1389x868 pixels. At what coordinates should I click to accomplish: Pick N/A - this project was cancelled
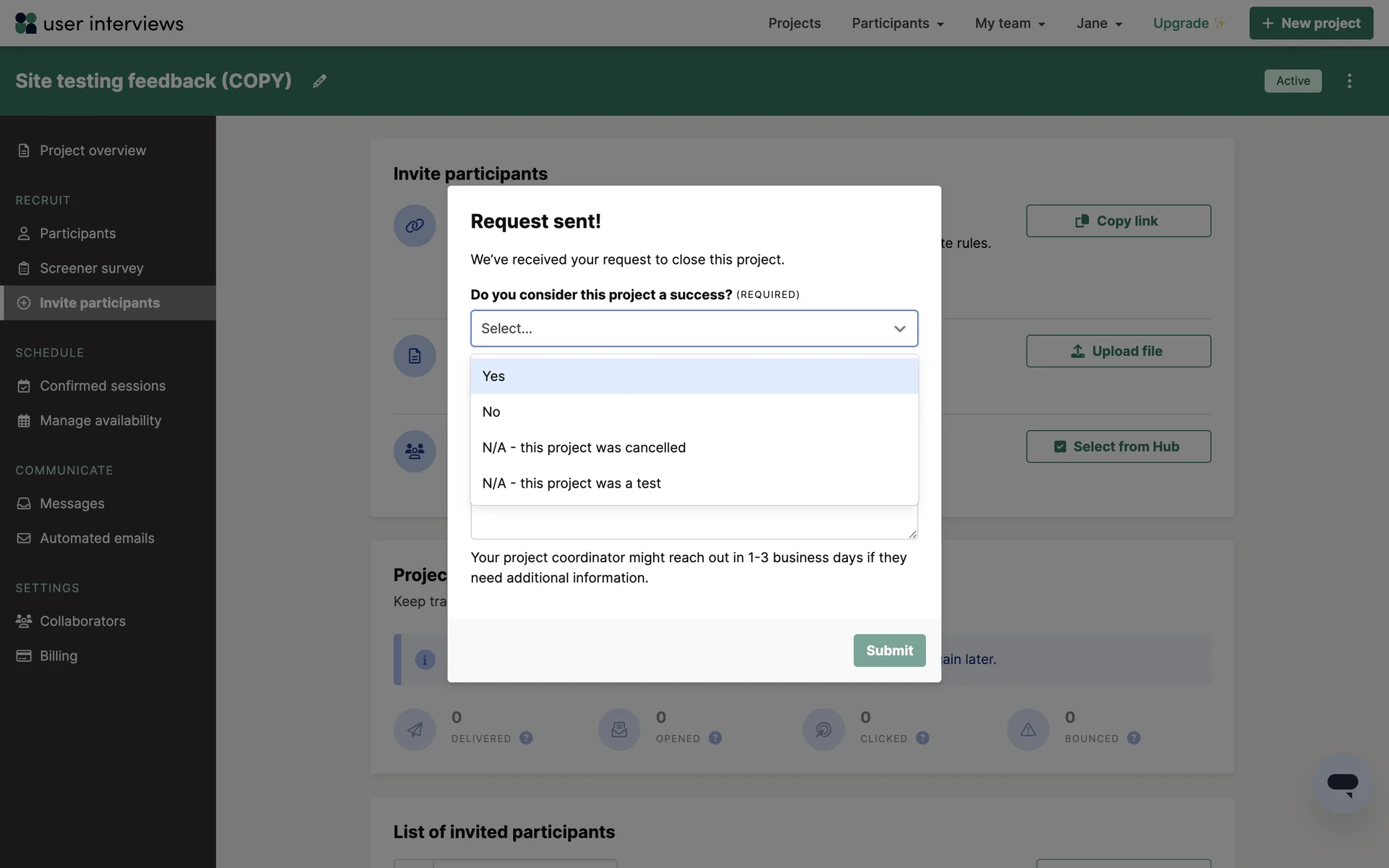(x=694, y=448)
